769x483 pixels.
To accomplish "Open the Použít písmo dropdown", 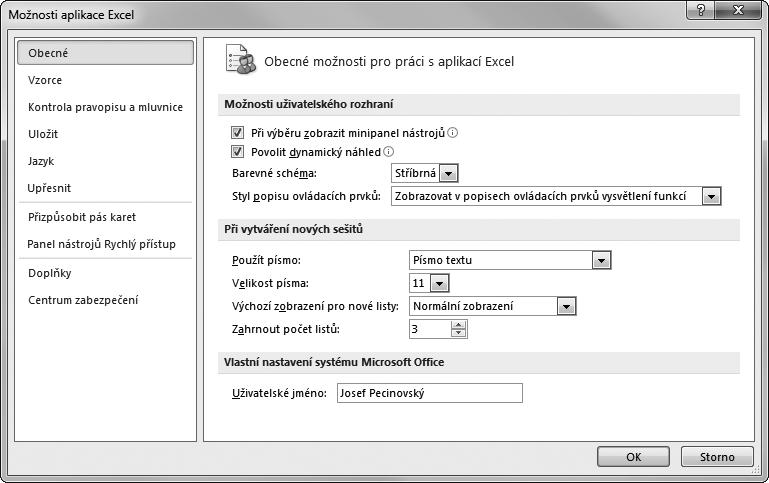I will pyautogui.click(x=601, y=260).
